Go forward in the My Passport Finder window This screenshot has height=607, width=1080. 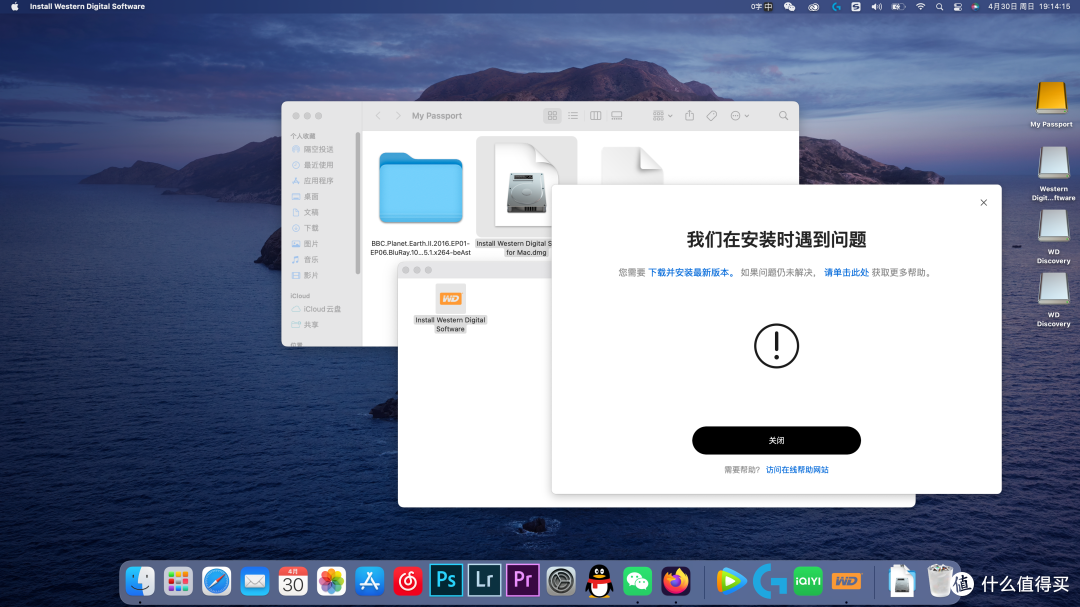click(397, 116)
